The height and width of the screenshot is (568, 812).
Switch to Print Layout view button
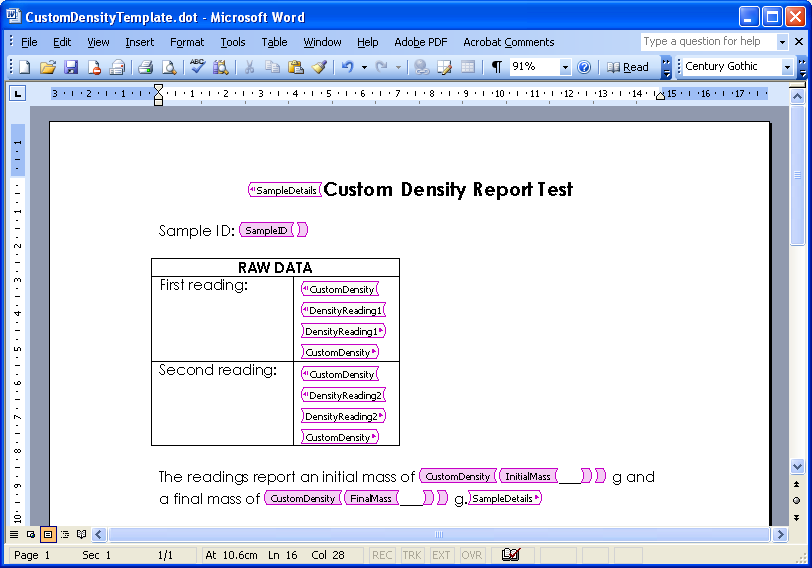point(47,535)
